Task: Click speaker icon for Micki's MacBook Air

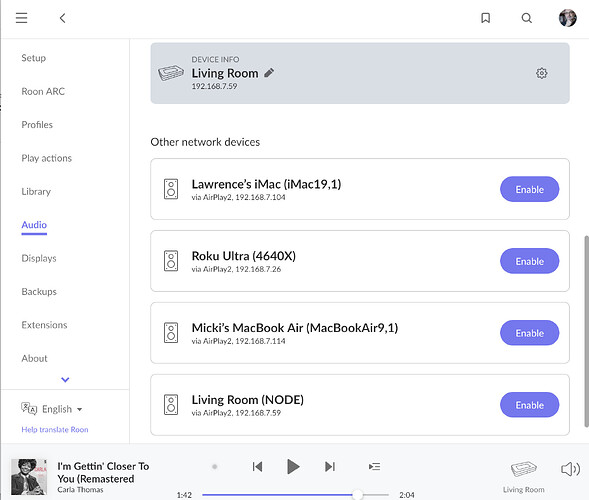Action: 171,332
